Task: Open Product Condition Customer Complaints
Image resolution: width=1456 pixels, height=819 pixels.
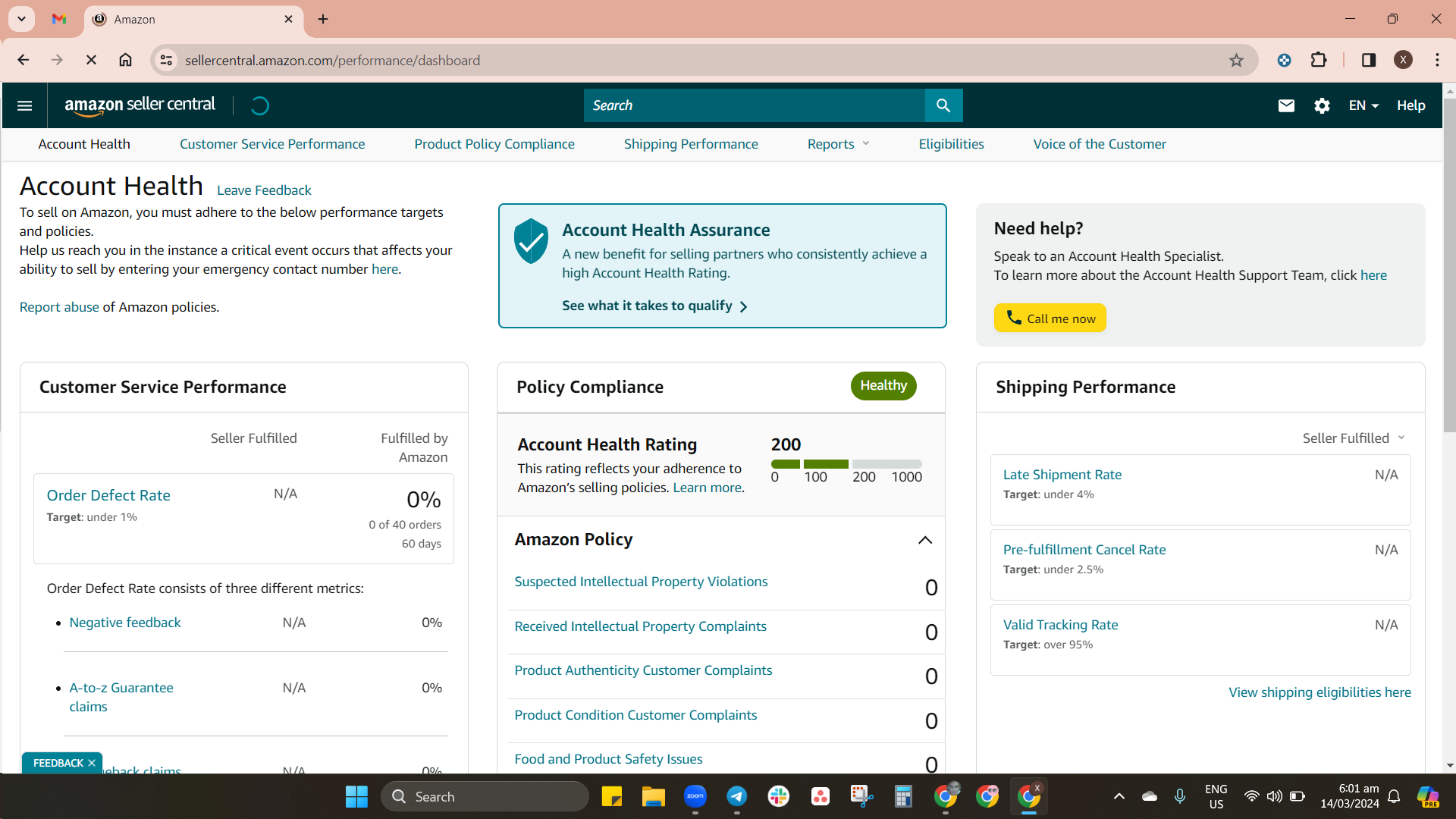Action: tap(635, 715)
